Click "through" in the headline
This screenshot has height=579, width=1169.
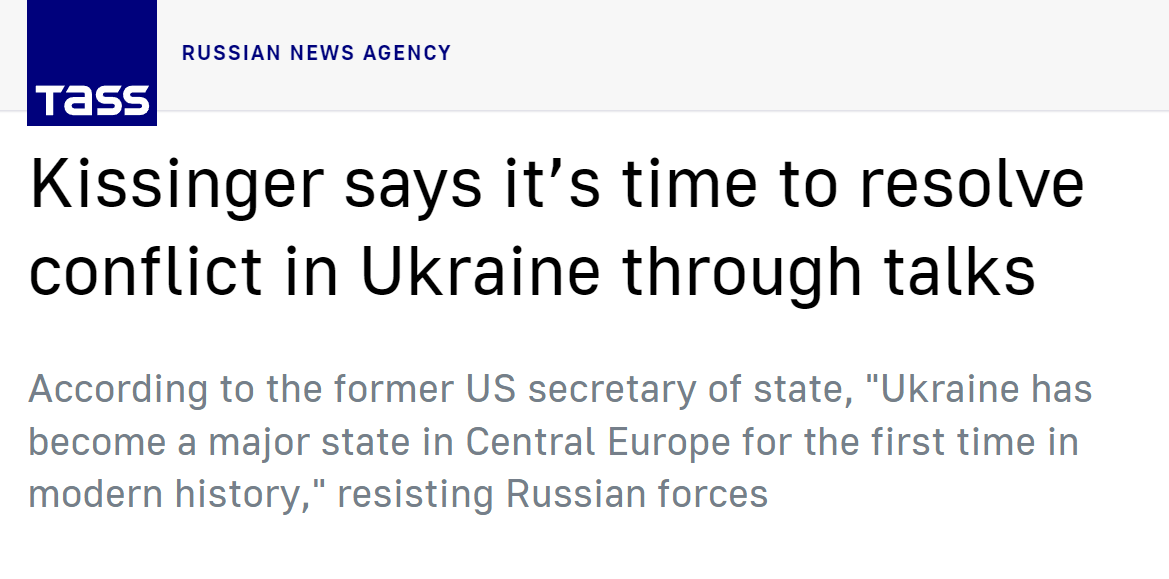(x=742, y=272)
